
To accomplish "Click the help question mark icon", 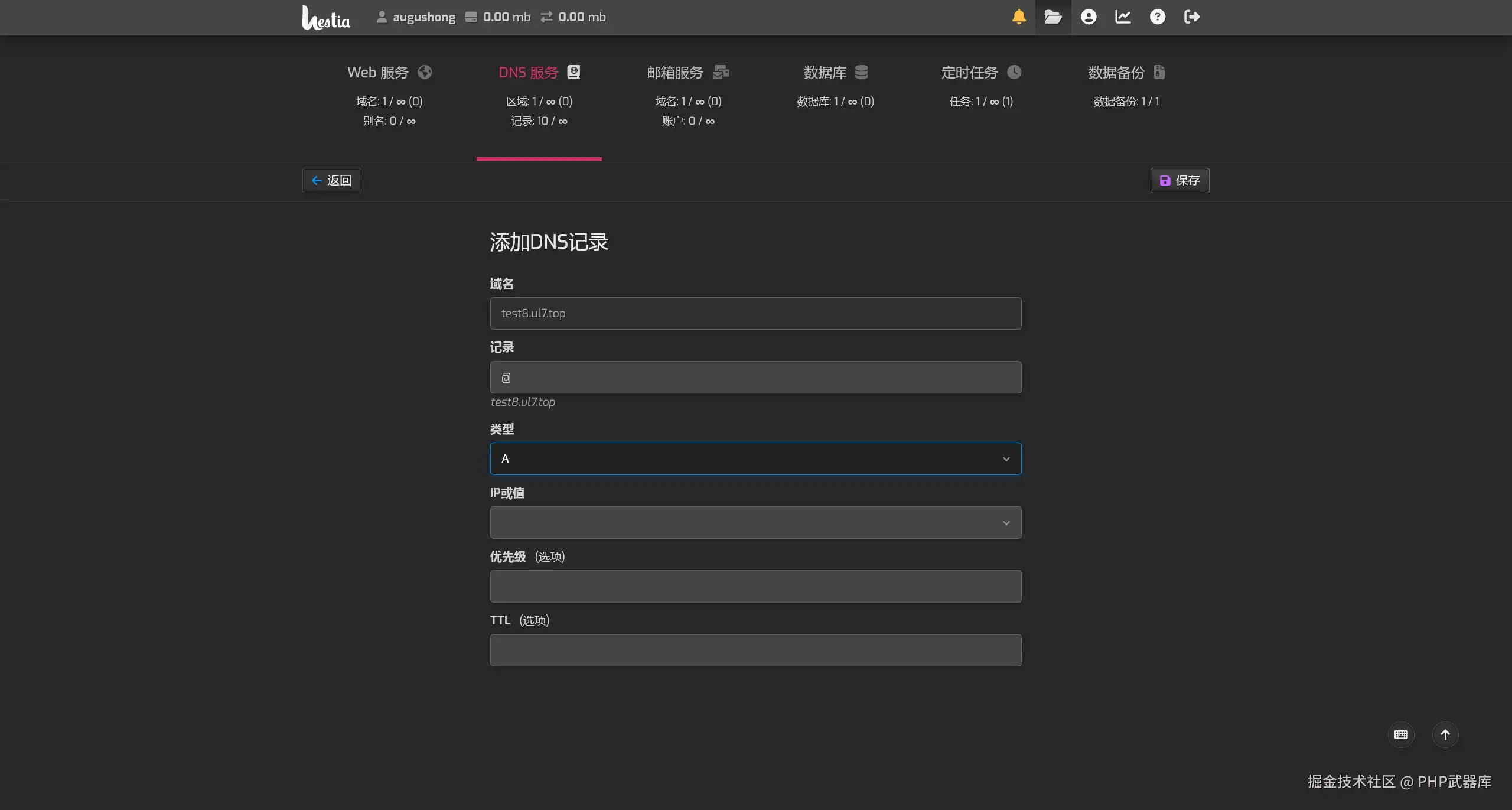I will (1158, 17).
